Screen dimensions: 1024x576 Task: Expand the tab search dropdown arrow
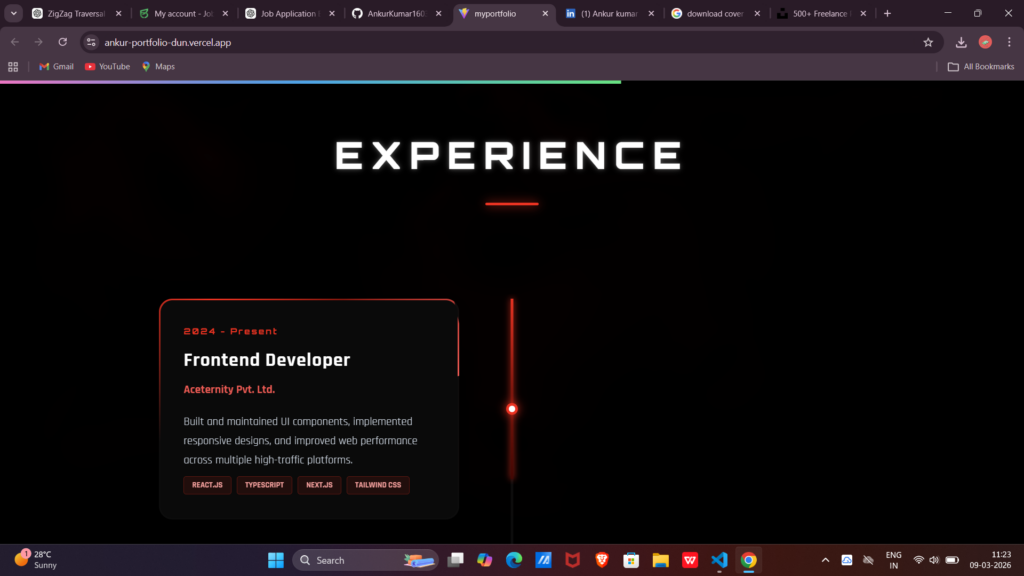[14, 13]
